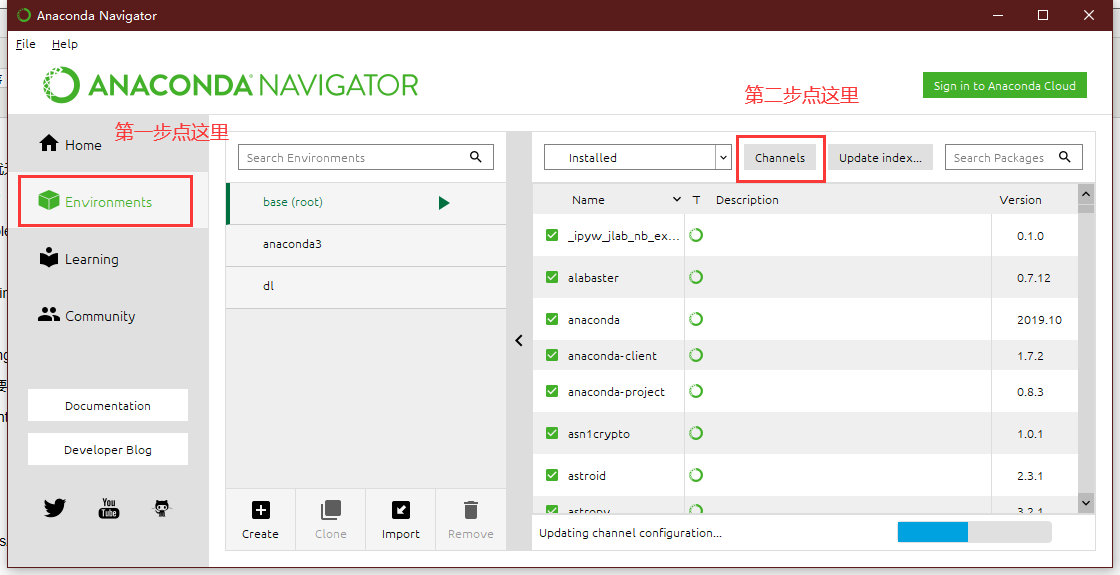The width and height of the screenshot is (1120, 575).
Task: Click the Name column sort chevron
Action: point(676,199)
